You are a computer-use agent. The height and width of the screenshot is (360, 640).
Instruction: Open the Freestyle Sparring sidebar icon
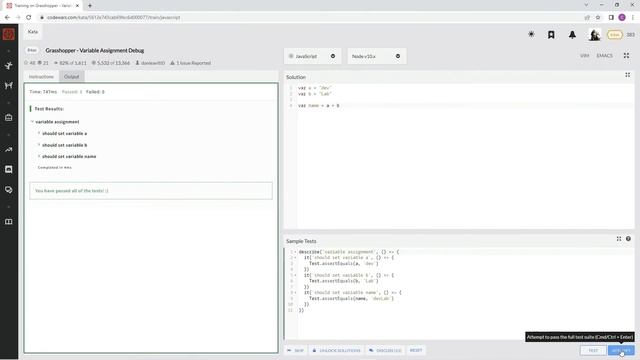(9, 85)
